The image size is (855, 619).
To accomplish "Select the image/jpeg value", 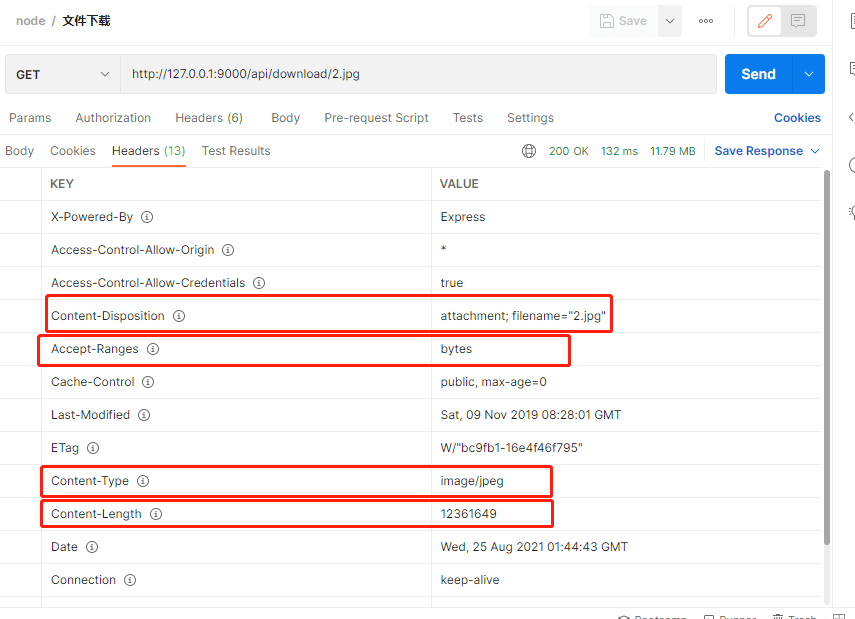I will point(472,481).
